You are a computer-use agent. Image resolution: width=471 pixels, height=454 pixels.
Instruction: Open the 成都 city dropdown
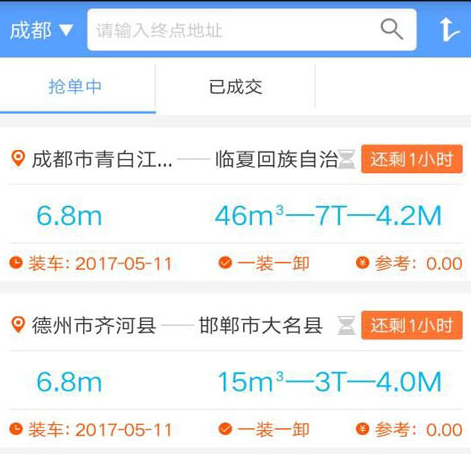tap(41, 30)
